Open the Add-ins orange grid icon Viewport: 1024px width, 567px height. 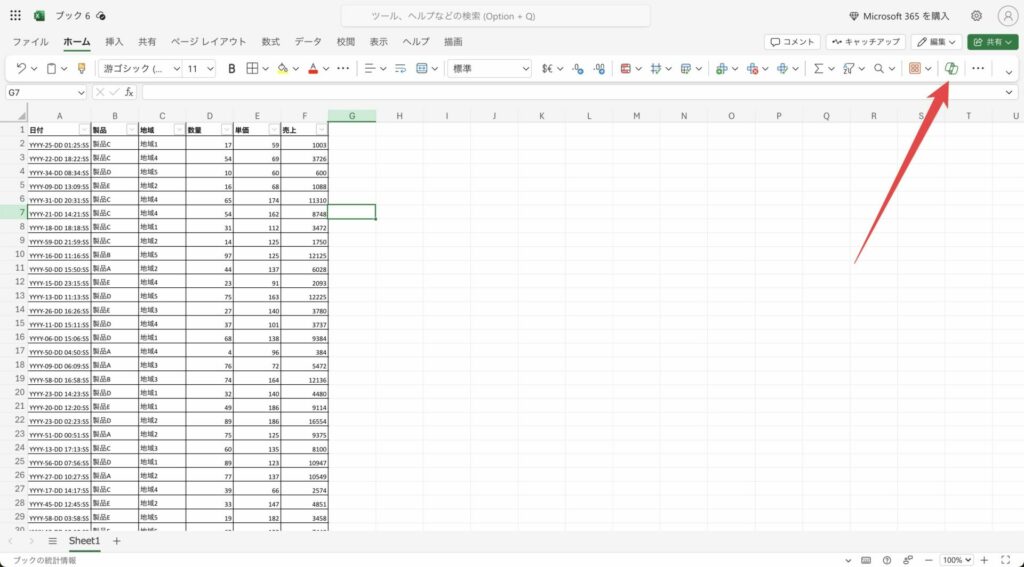tap(915, 68)
